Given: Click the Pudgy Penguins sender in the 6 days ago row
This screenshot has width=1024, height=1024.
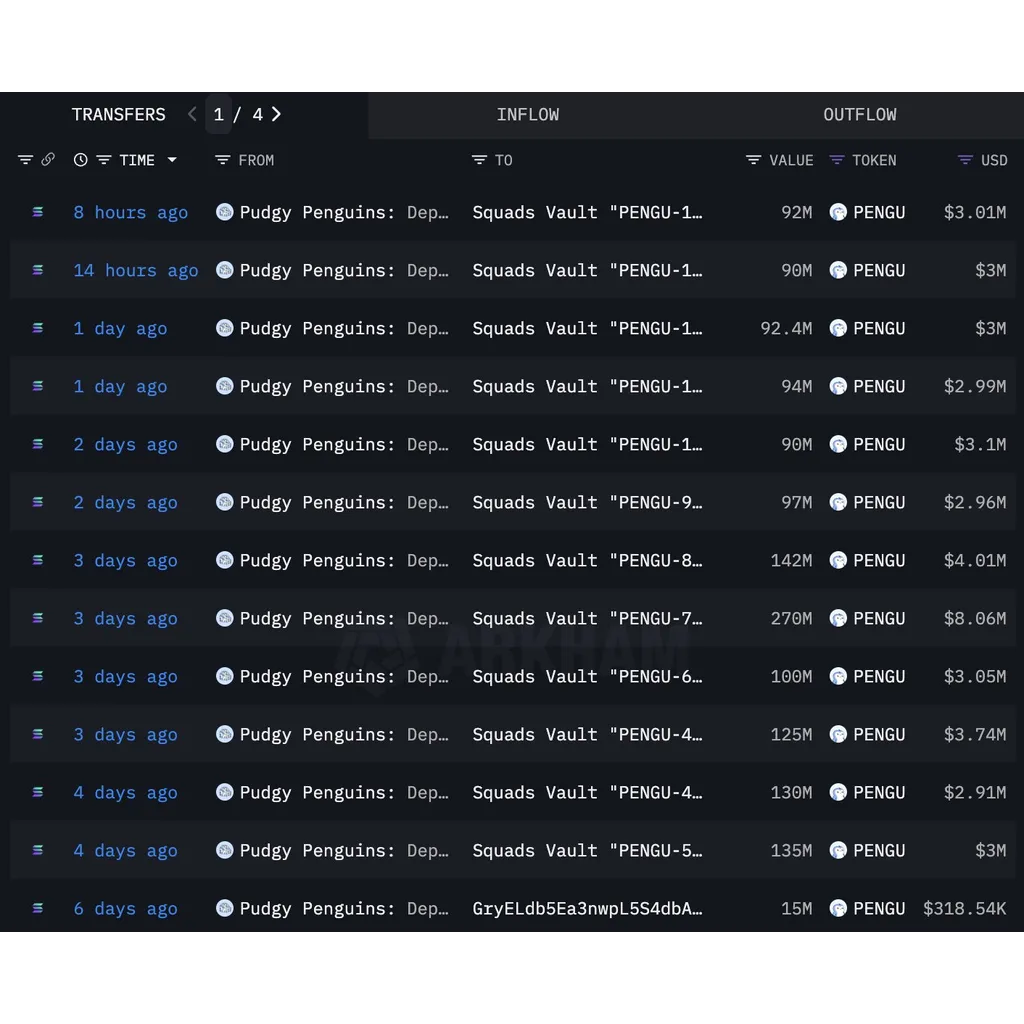Looking at the screenshot, I should click(332, 908).
